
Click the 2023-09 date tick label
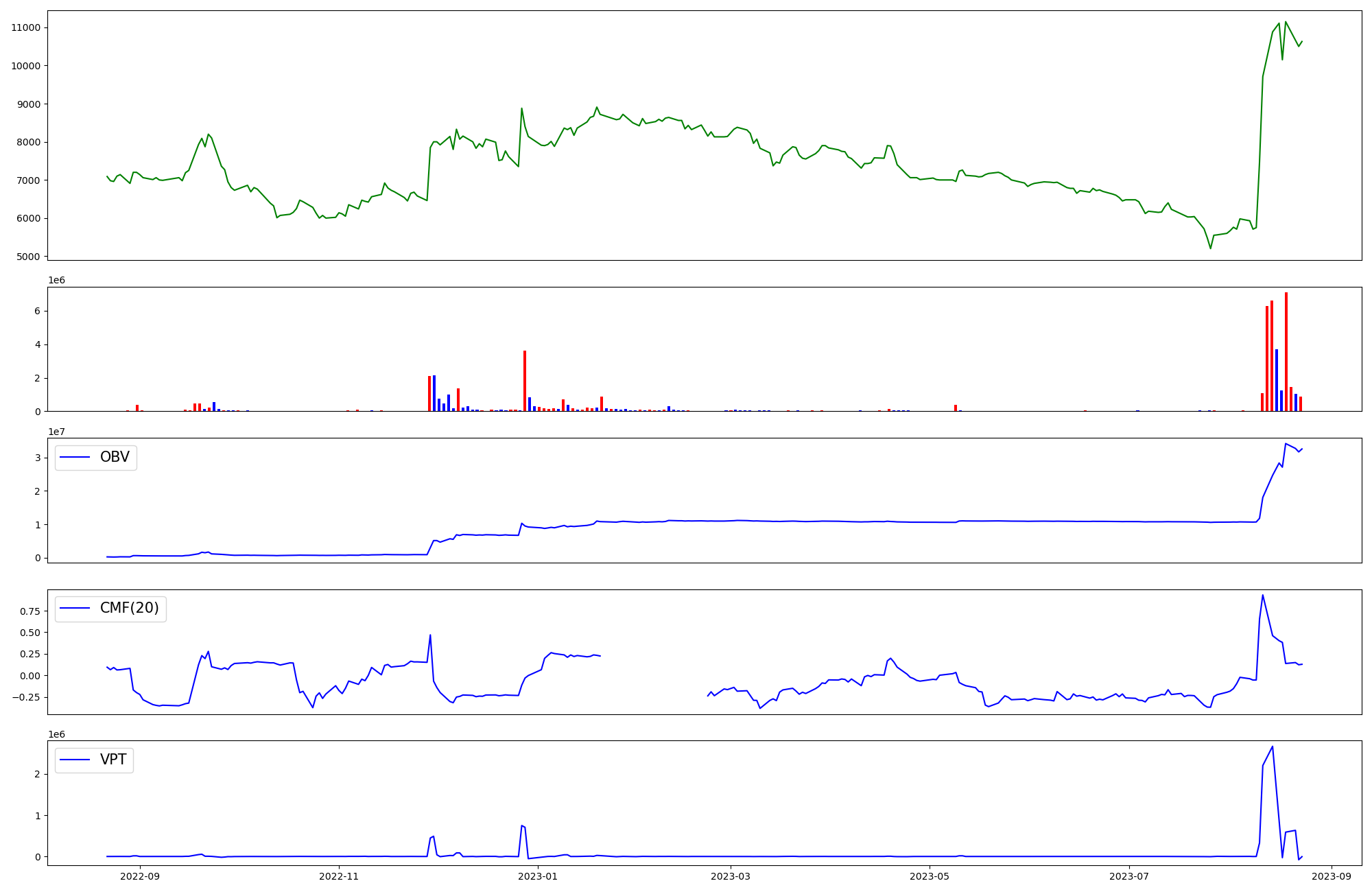pos(1332,876)
